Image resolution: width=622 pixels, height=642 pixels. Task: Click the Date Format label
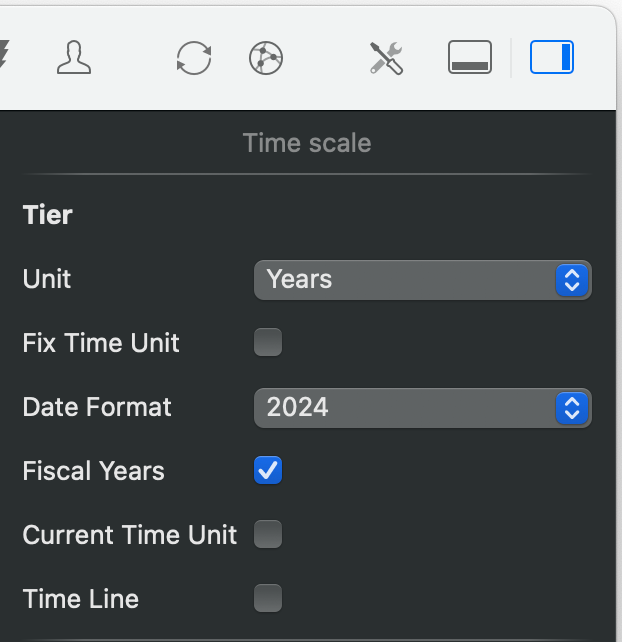pos(97,407)
